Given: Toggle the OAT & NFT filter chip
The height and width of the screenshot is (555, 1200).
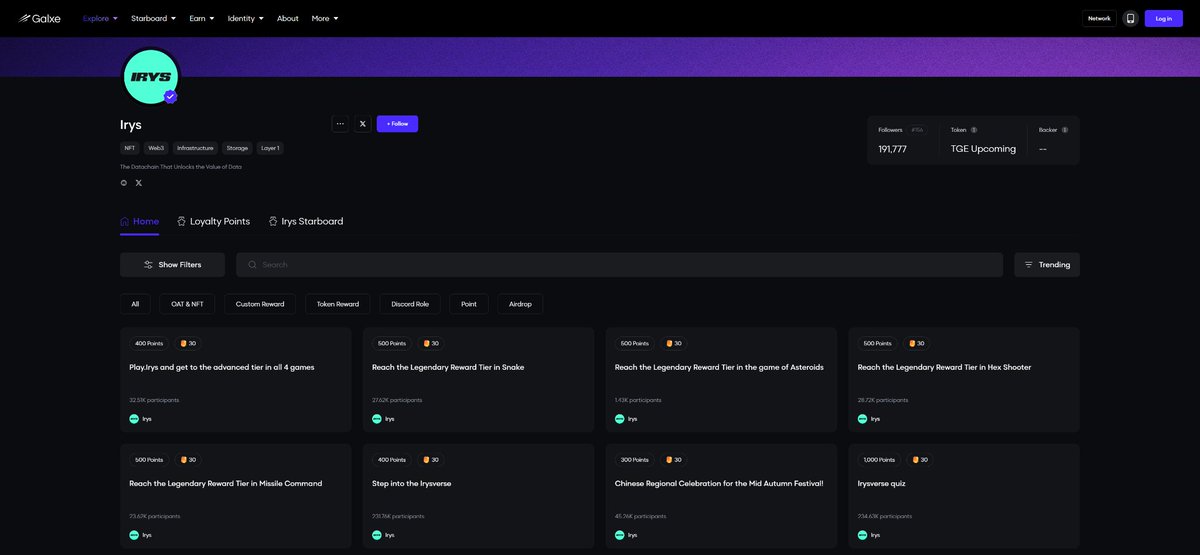Looking at the screenshot, I should (x=187, y=304).
